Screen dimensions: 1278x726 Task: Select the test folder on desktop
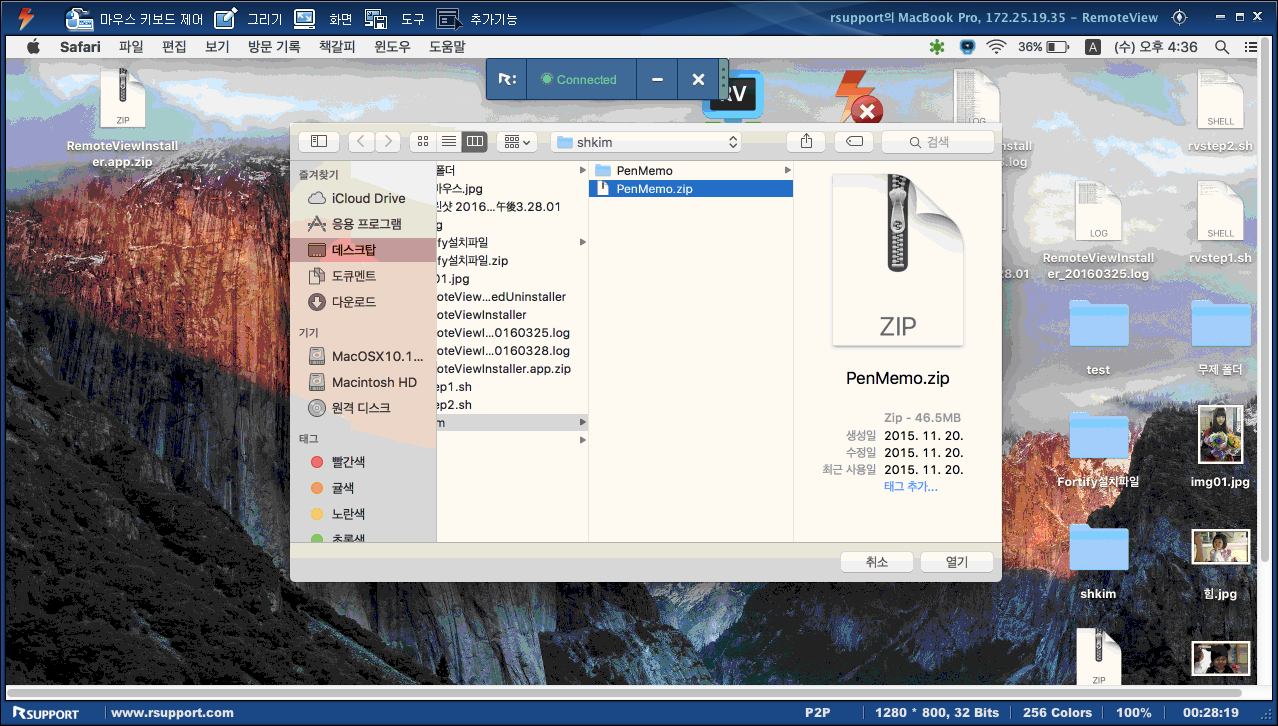point(1098,337)
